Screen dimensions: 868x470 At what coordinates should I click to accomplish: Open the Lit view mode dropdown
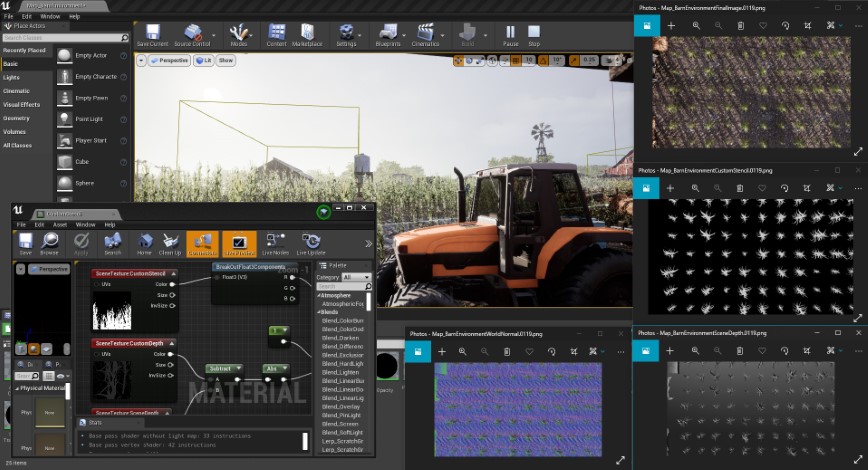tap(202, 60)
